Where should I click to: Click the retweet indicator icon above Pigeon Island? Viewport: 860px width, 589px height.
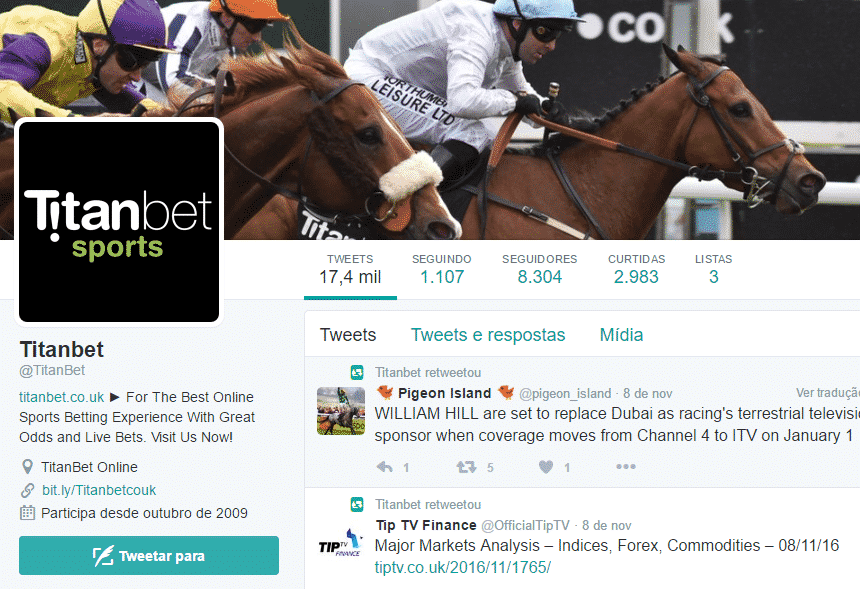pyautogui.click(x=357, y=373)
